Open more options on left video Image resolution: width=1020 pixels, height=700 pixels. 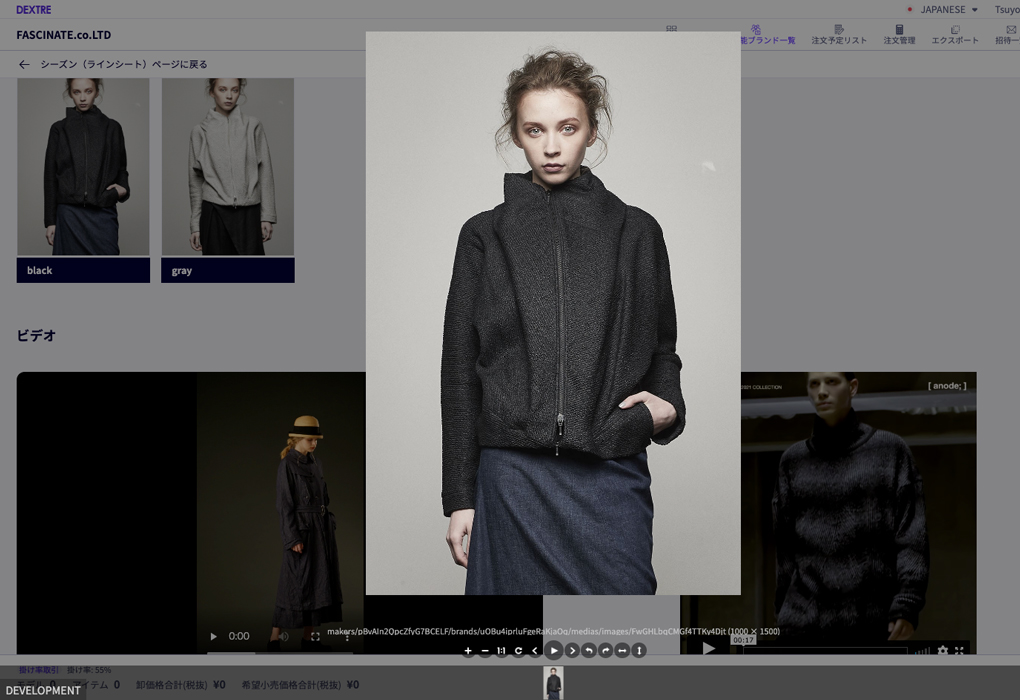pos(347,637)
